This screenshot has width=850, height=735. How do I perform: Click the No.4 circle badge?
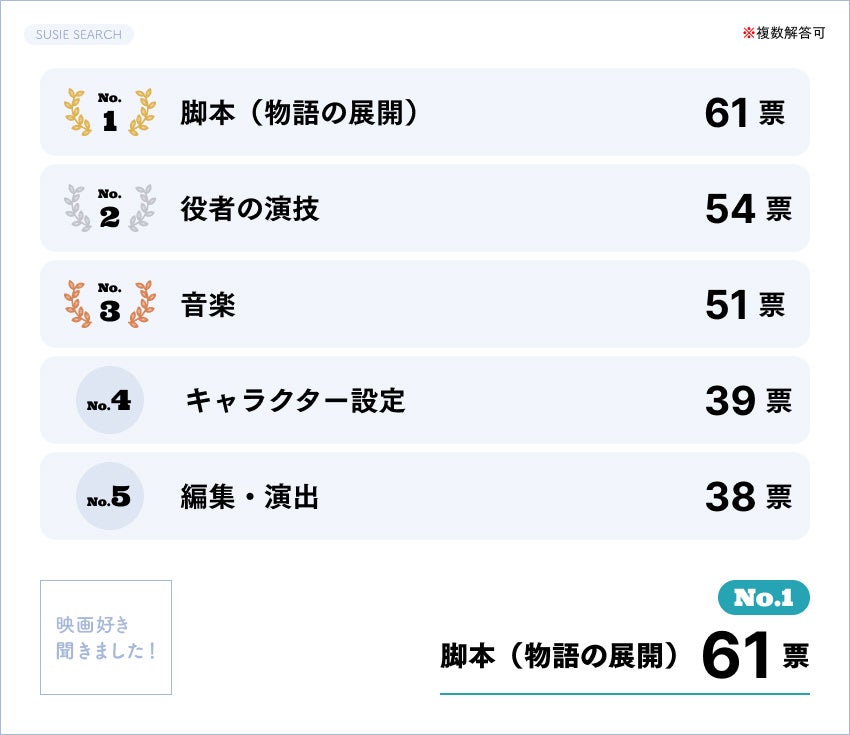pos(110,401)
